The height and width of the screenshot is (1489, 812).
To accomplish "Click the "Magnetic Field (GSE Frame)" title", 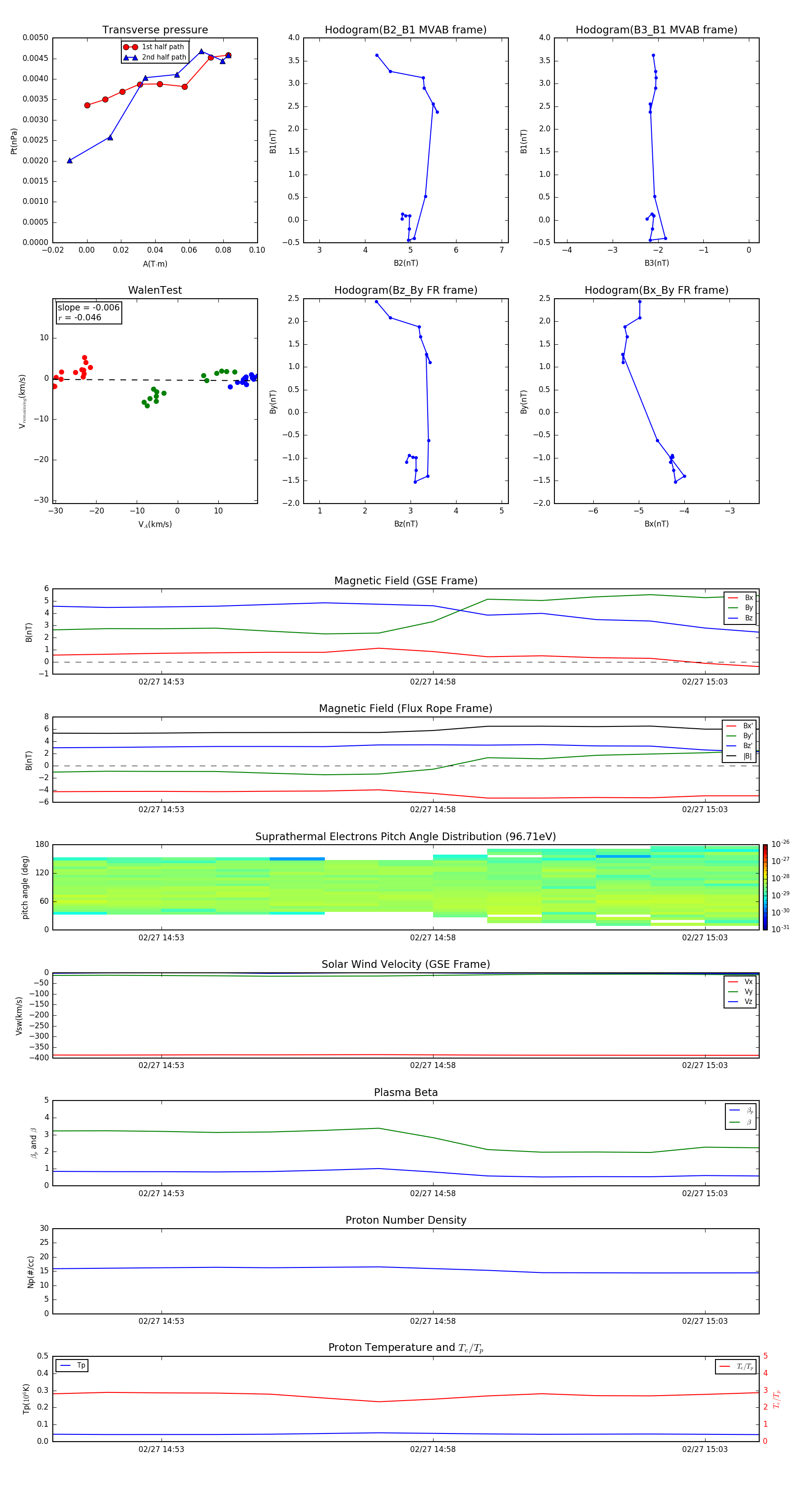I will 406,581.
